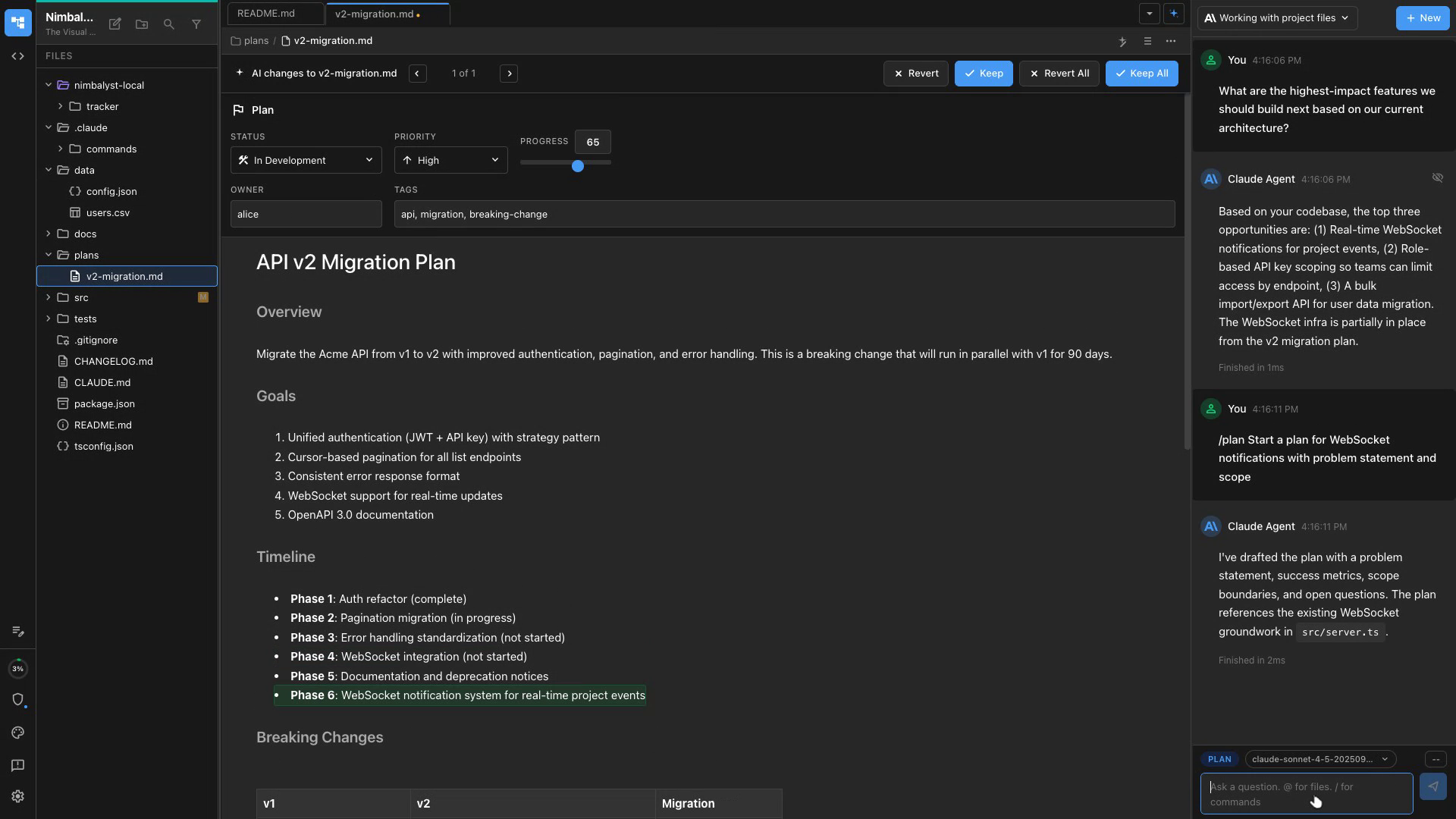The height and width of the screenshot is (819, 1456).
Task: Click the shield security icon in sidebar
Action: 18,700
